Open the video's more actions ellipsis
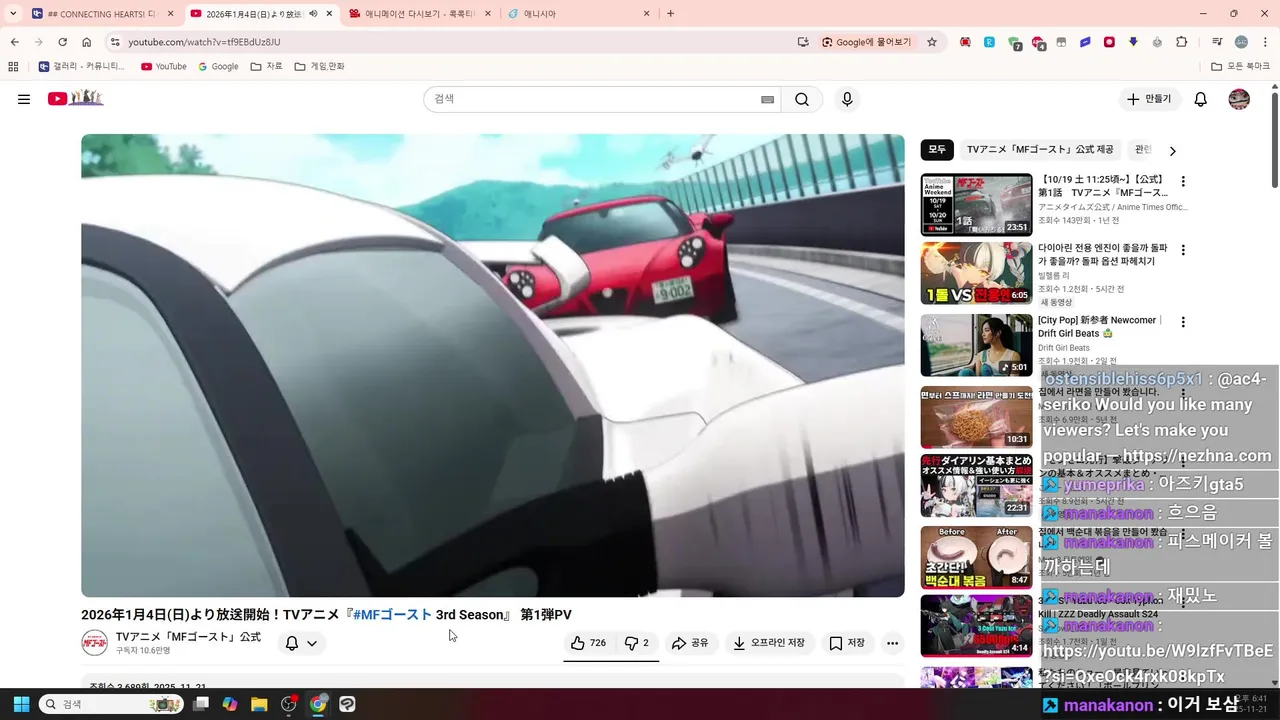The height and width of the screenshot is (720, 1280). click(x=892, y=643)
